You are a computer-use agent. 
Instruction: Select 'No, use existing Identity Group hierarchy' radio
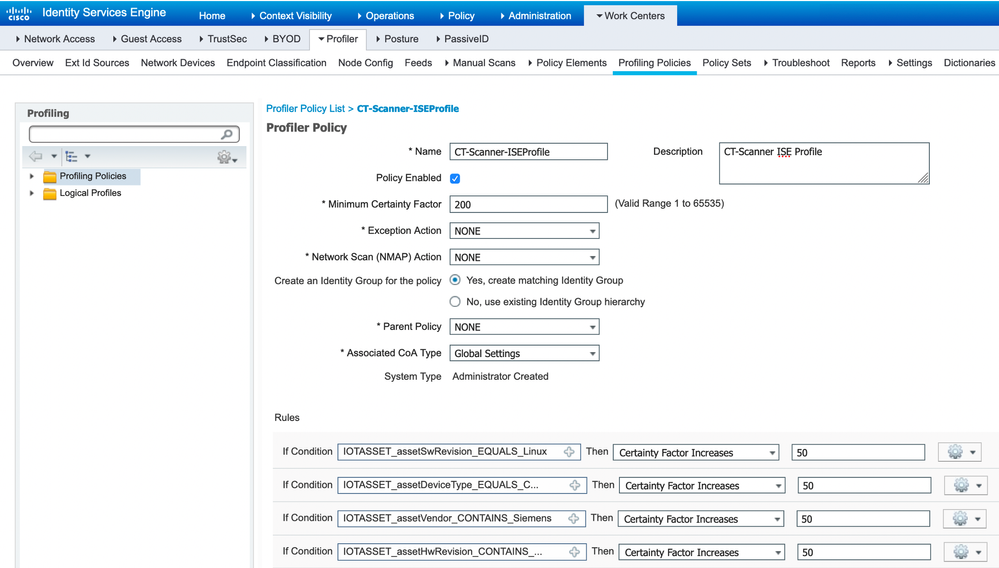[x=455, y=302]
